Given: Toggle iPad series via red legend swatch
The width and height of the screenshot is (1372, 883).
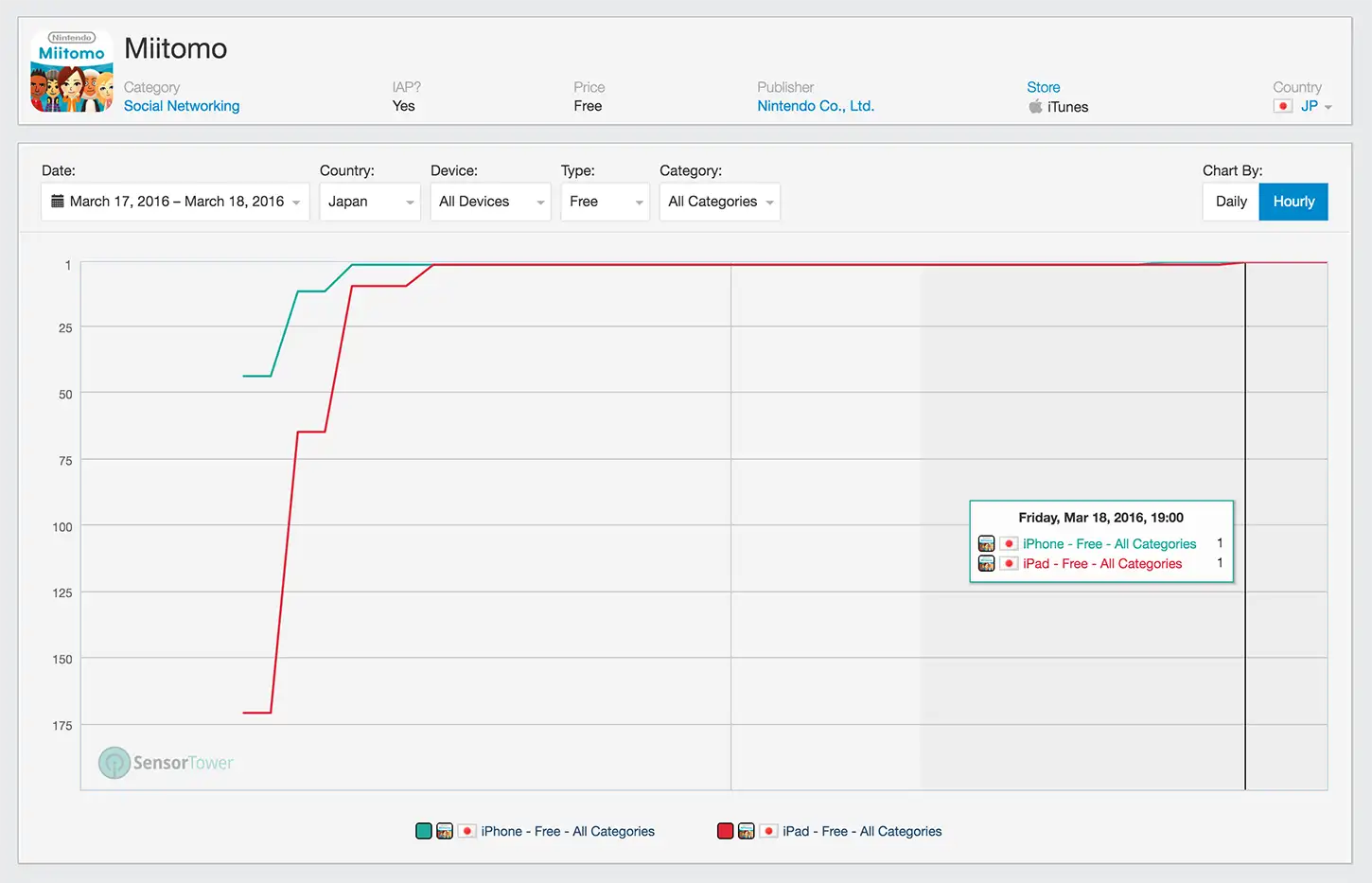Looking at the screenshot, I should click(x=726, y=831).
